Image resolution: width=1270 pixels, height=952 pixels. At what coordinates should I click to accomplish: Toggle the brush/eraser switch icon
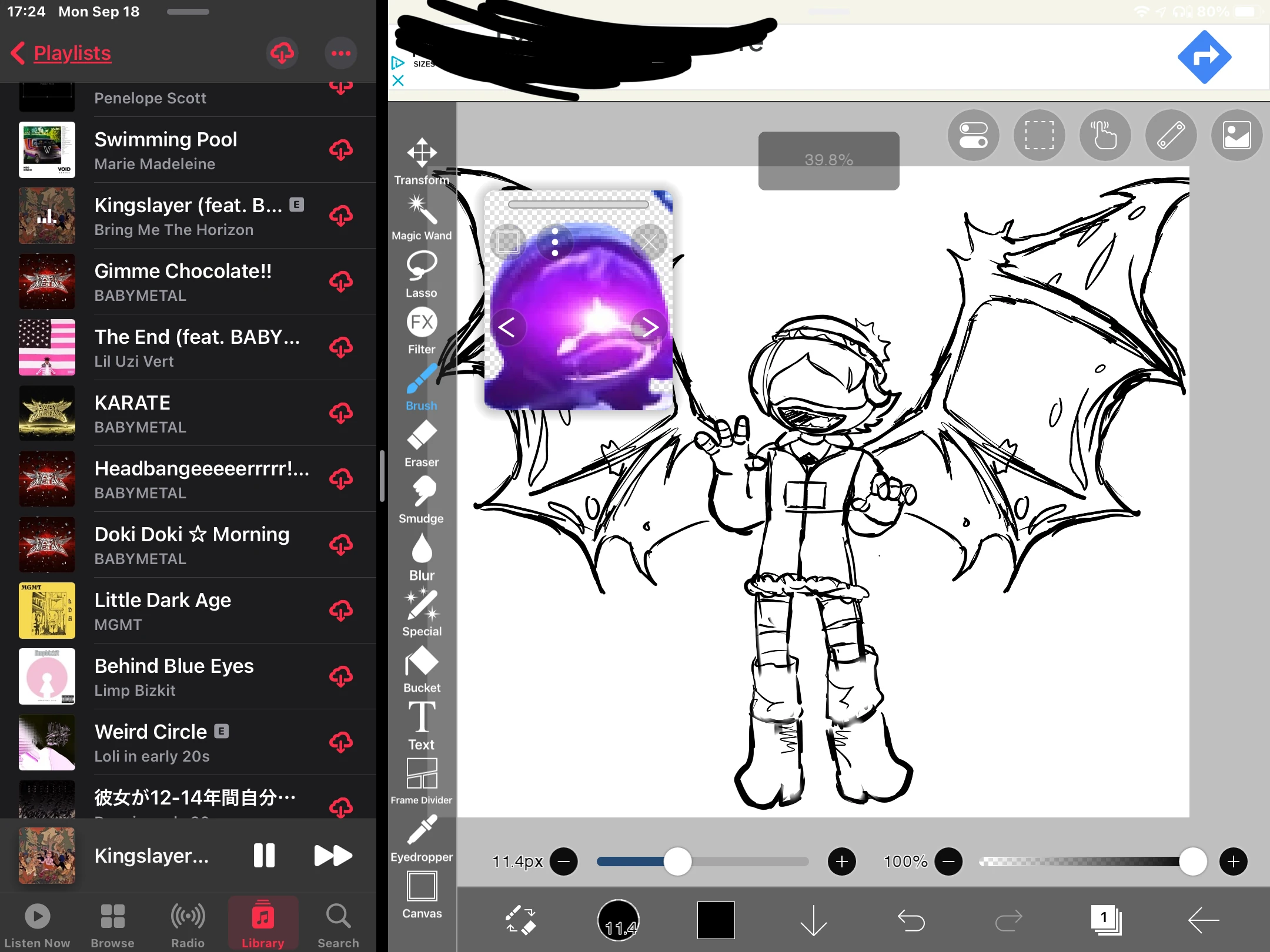(520, 920)
